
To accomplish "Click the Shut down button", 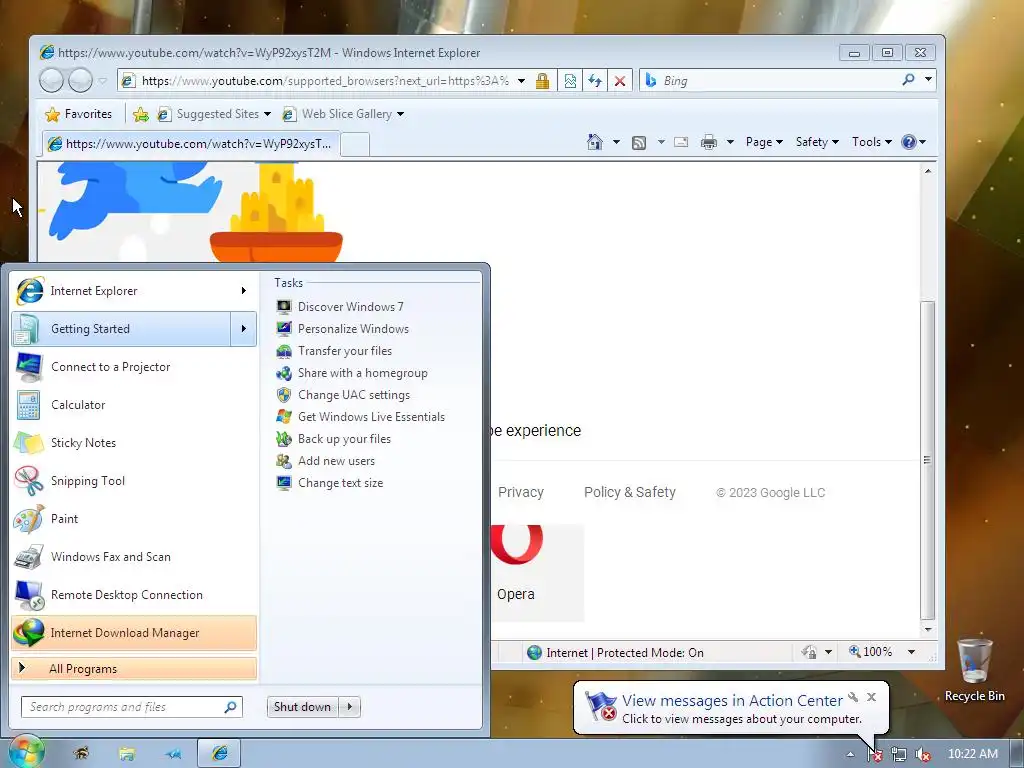I will [x=302, y=707].
